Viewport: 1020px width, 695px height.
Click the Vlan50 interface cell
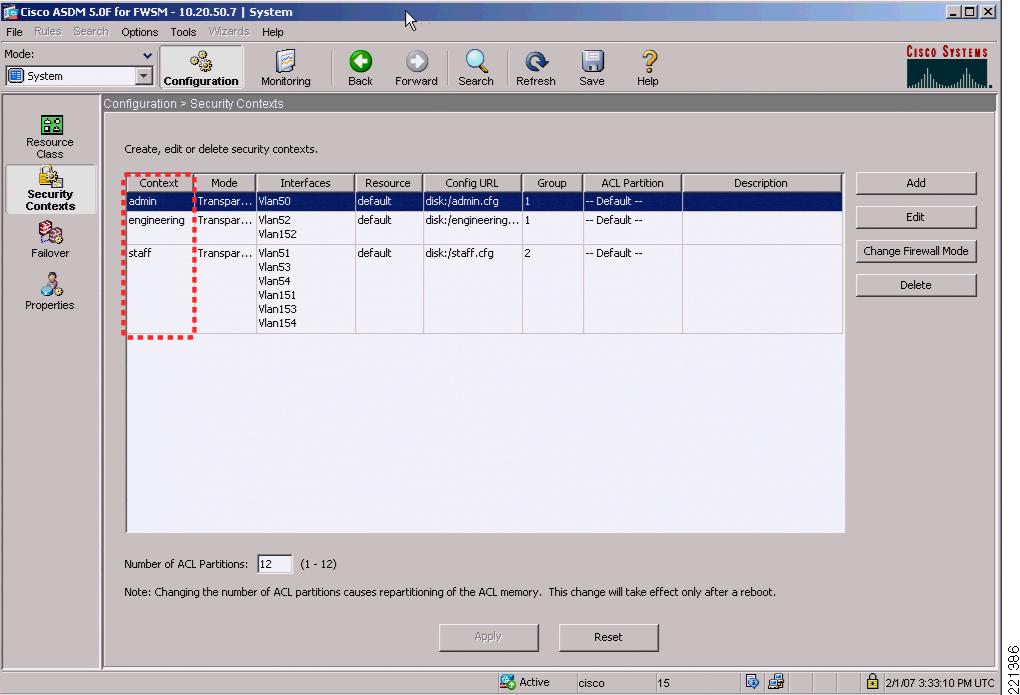(305, 202)
